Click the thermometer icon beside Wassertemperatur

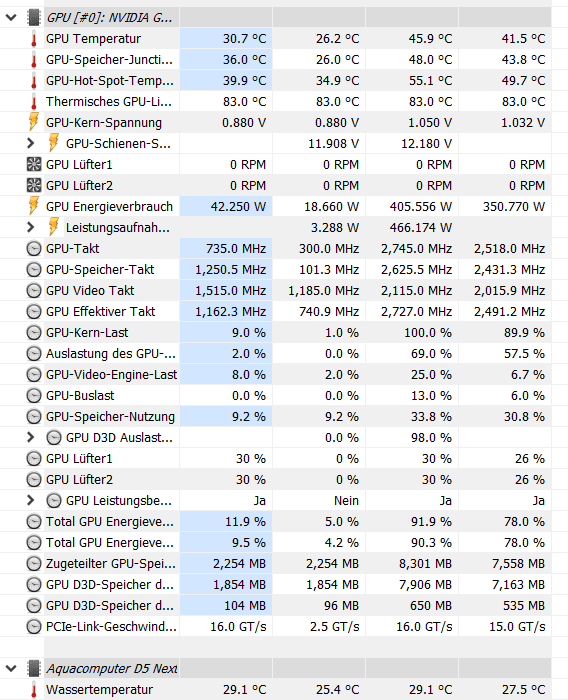34,690
